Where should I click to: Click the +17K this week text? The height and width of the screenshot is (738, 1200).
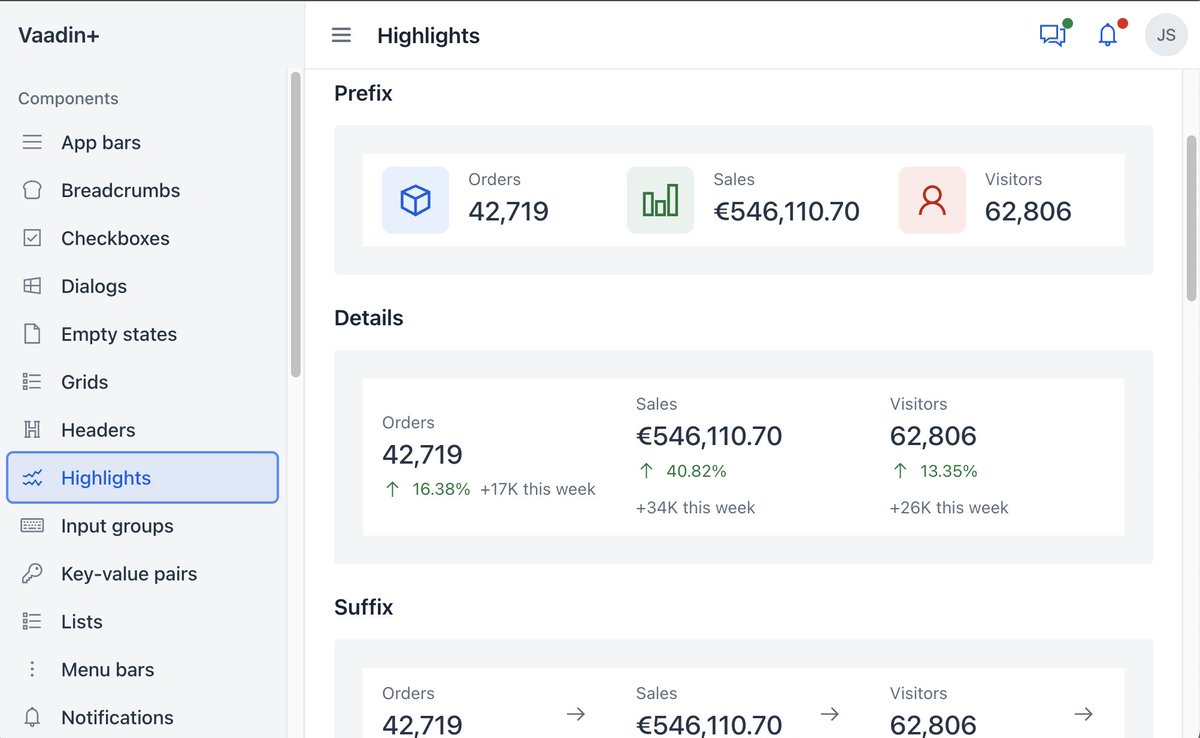[538, 489]
